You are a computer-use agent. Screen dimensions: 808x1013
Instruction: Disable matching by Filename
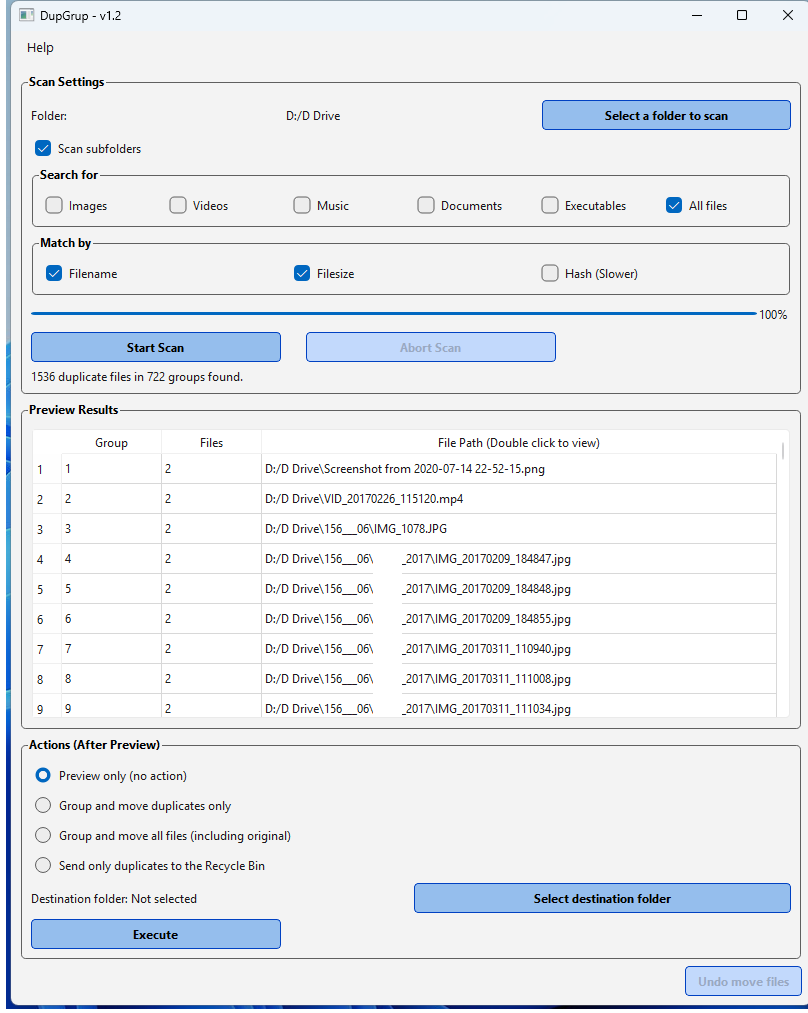coord(54,271)
